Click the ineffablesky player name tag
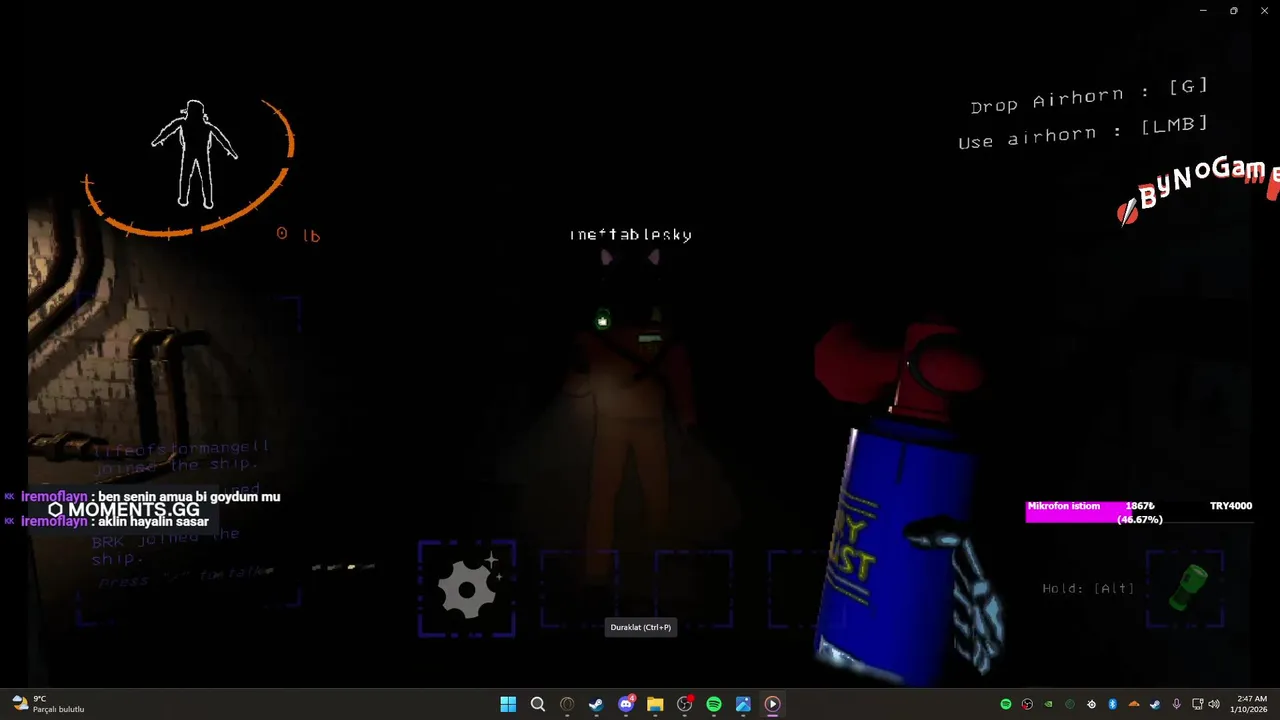Viewport: 1280px width, 720px height. point(631,235)
